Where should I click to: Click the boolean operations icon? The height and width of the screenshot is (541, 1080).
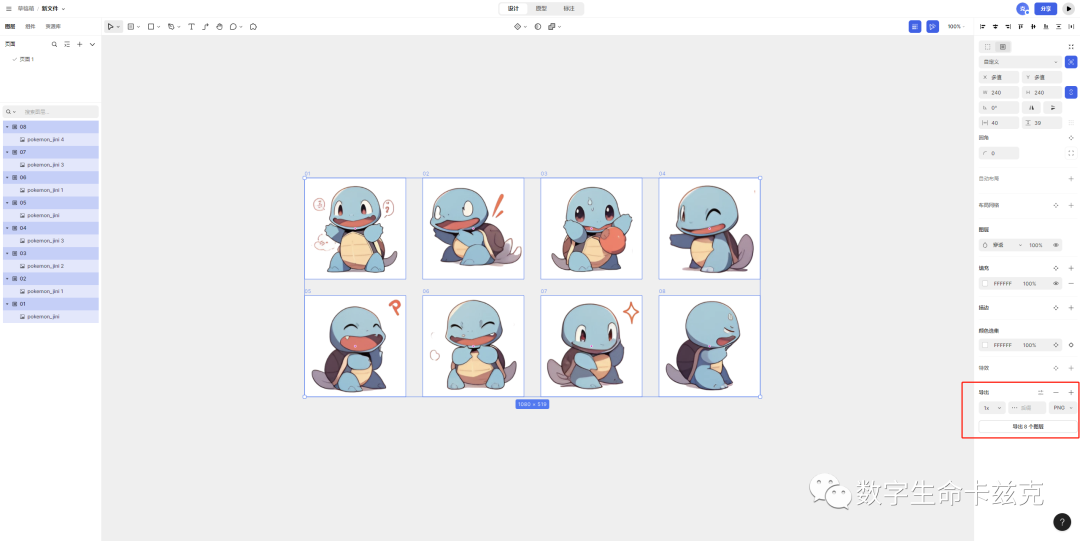[x=552, y=27]
